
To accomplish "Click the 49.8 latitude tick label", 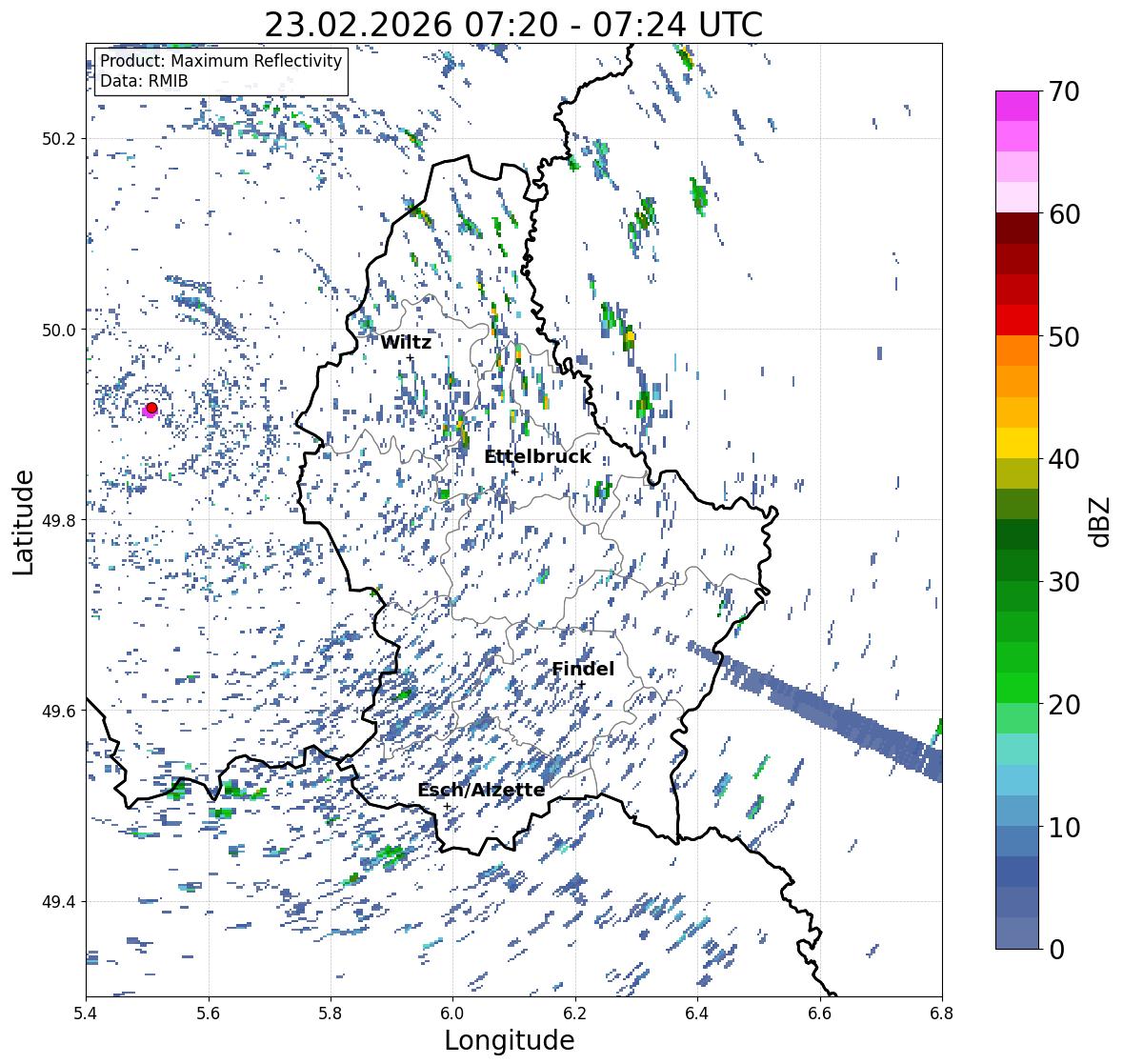I will (59, 520).
